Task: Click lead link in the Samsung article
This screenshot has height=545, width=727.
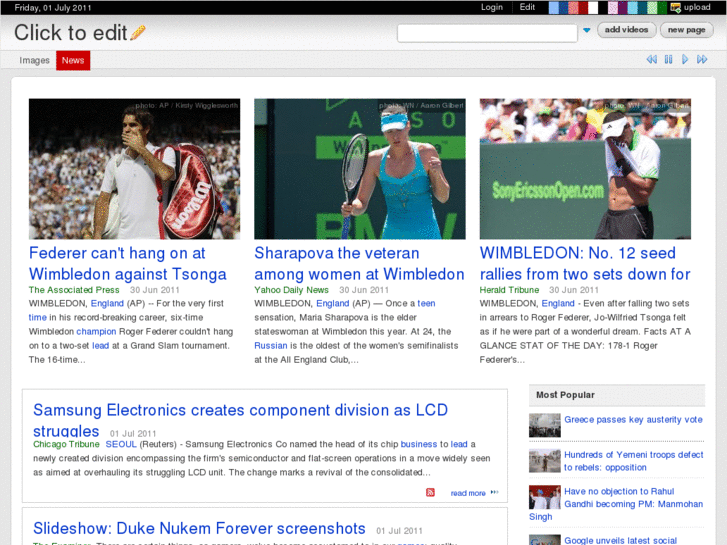Action: [459, 444]
